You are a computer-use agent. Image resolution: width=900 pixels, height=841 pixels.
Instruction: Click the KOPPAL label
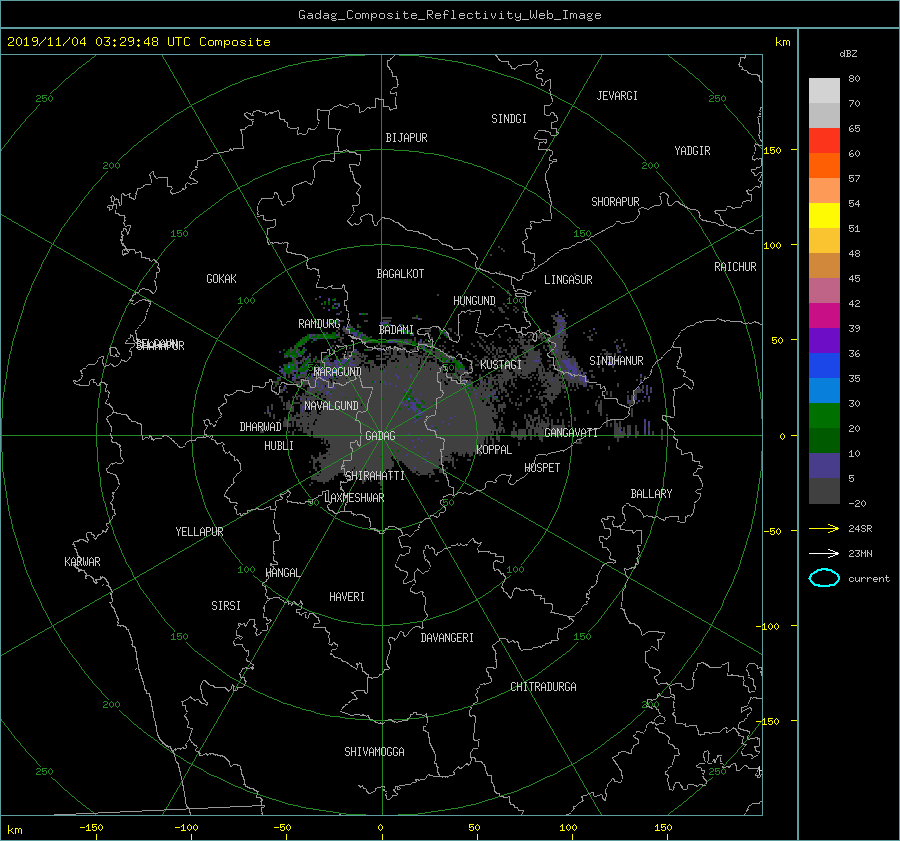point(494,450)
